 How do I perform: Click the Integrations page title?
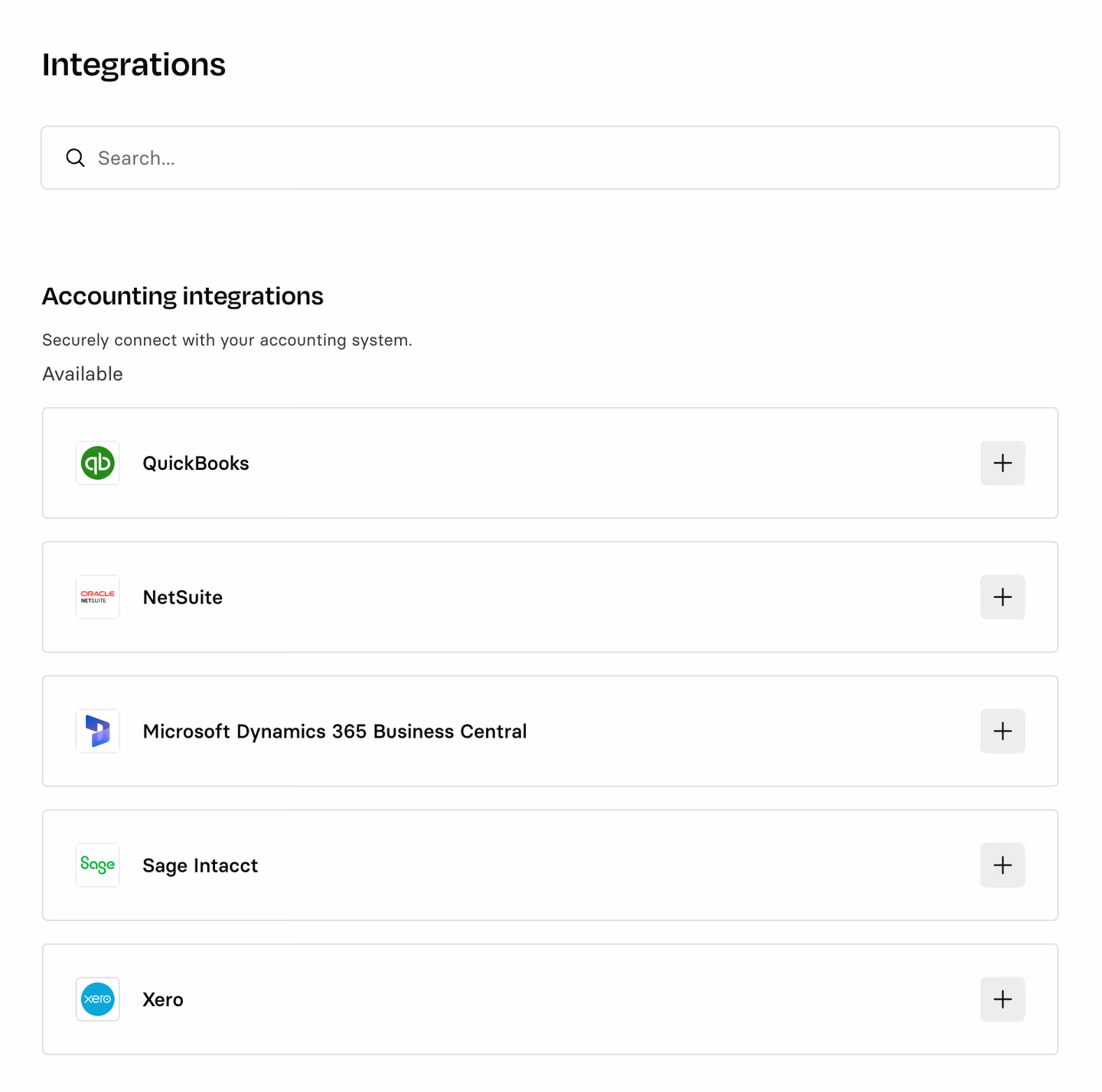(x=134, y=65)
